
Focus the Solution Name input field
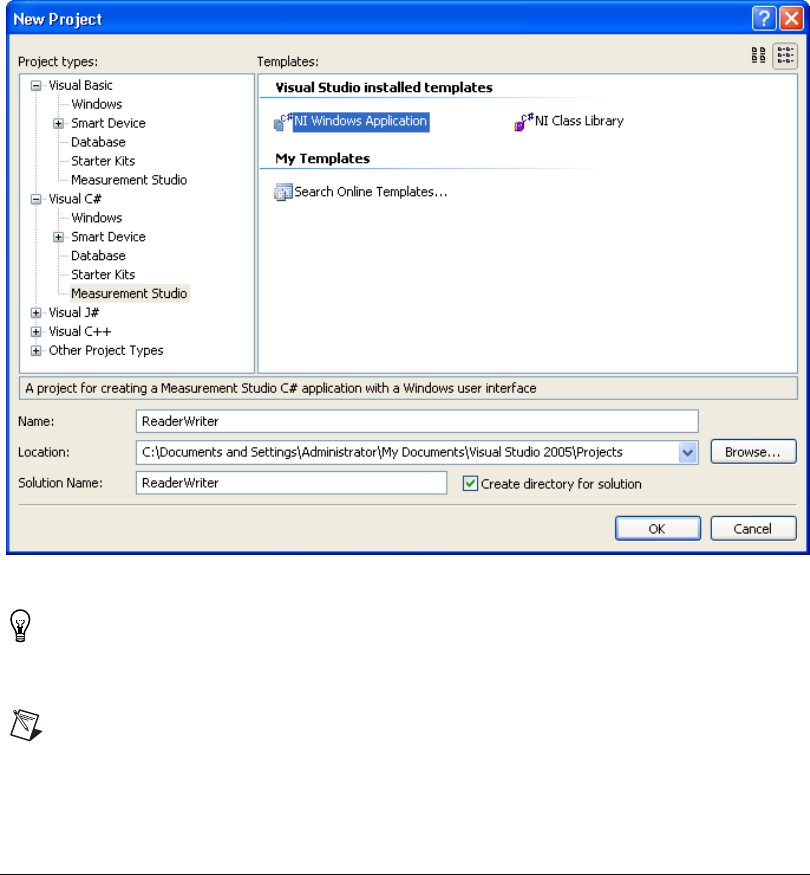coord(291,483)
